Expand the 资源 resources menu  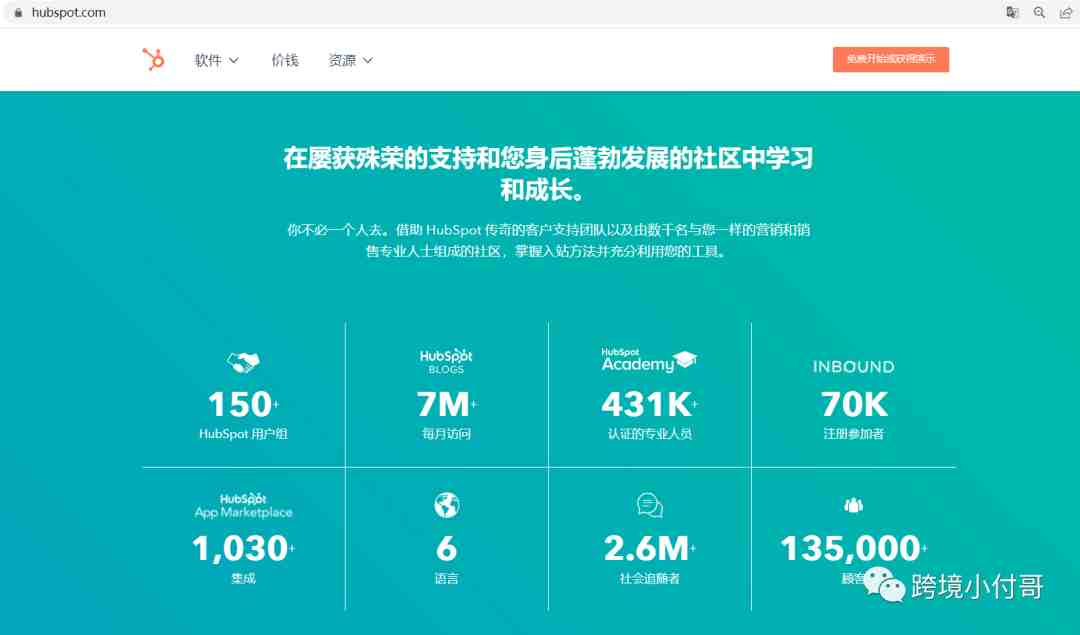(351, 61)
